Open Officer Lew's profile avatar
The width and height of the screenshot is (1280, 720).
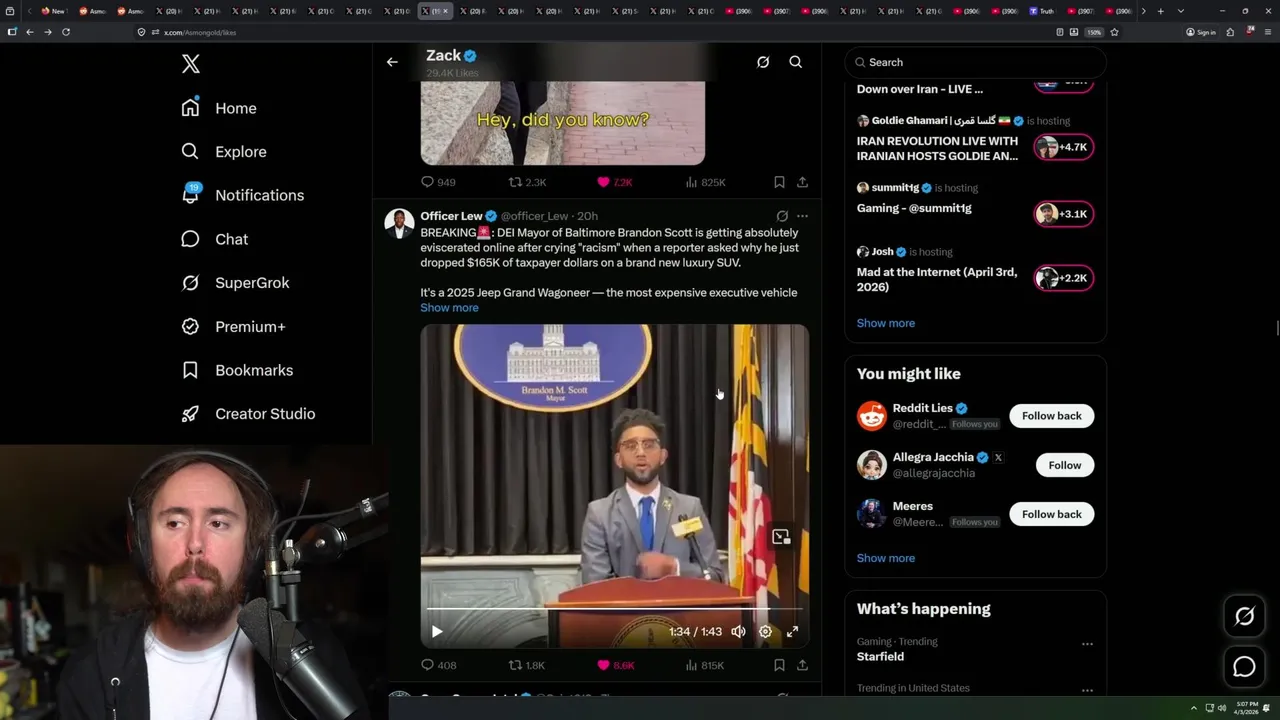coord(399,223)
